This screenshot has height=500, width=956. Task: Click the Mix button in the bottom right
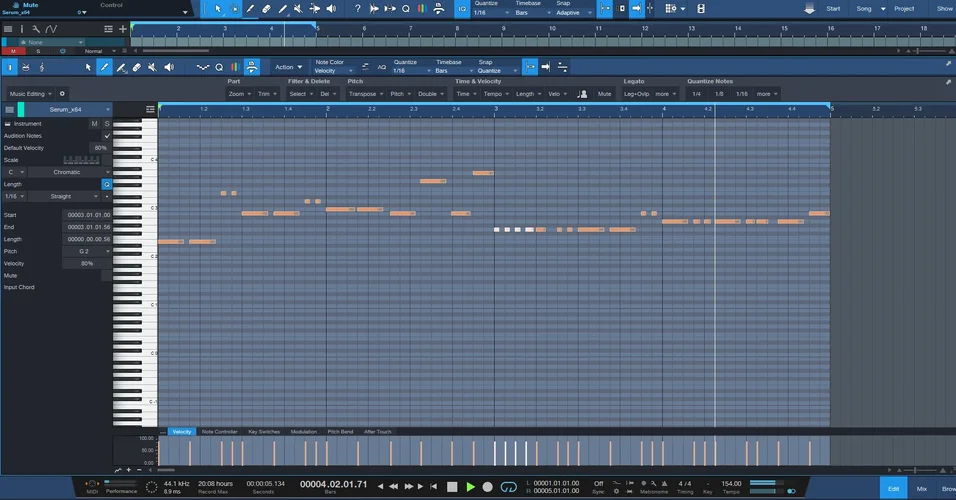point(921,488)
